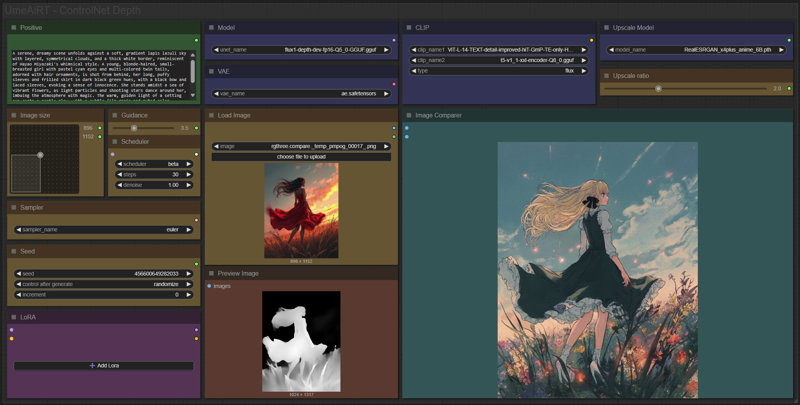
Task: Open the CLIP type dropdown showing flux
Action: click(499, 71)
